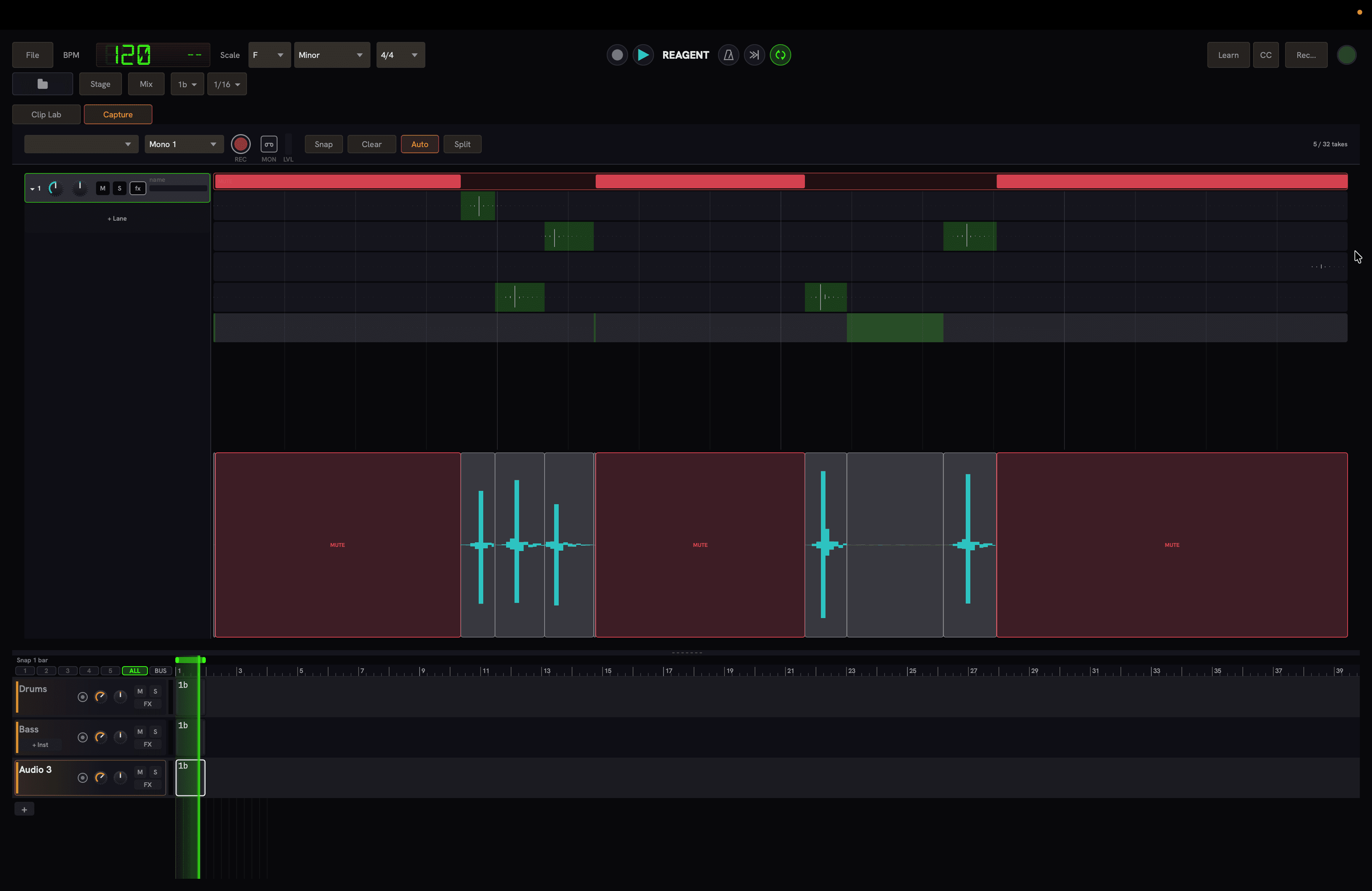Screen dimensions: 1372x891
Task: Mute the Drums track
Action: (140, 691)
